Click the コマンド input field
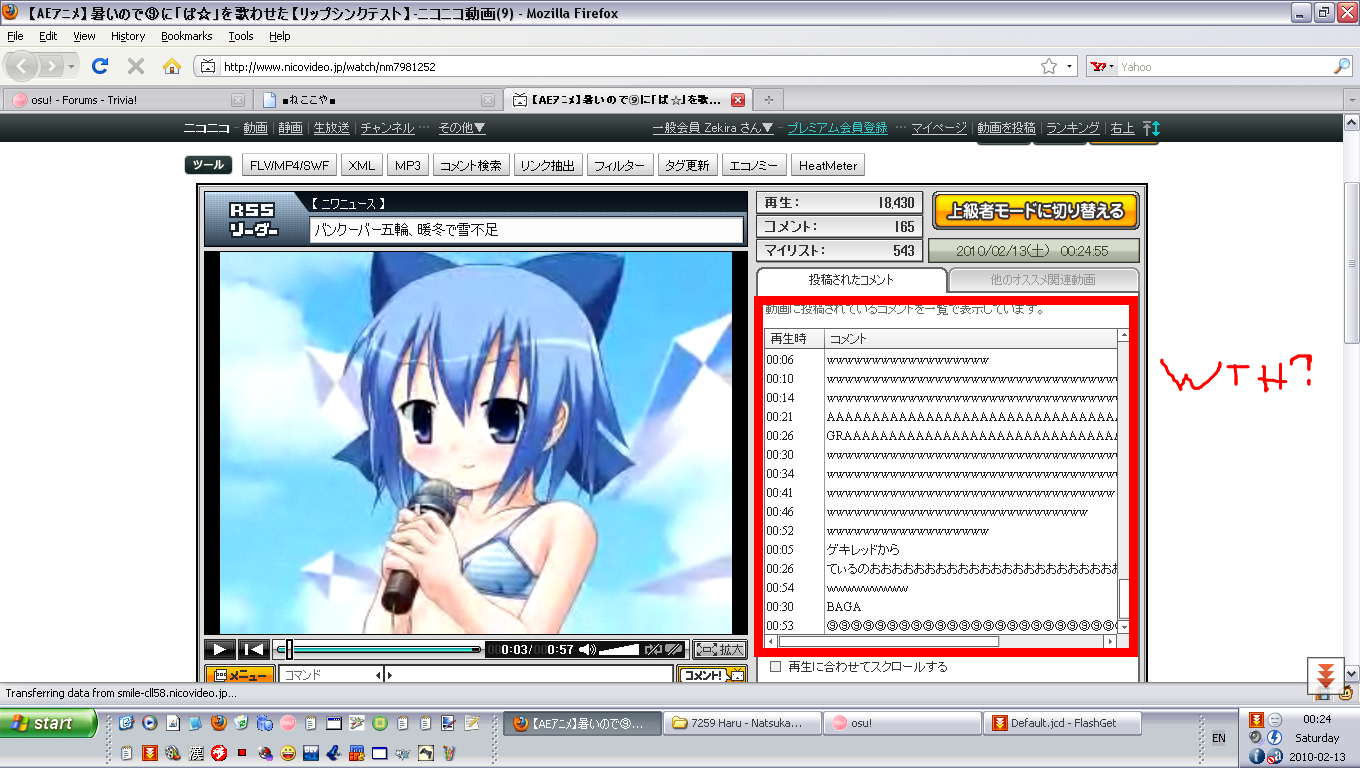This screenshot has height=768, width=1360. [330, 675]
